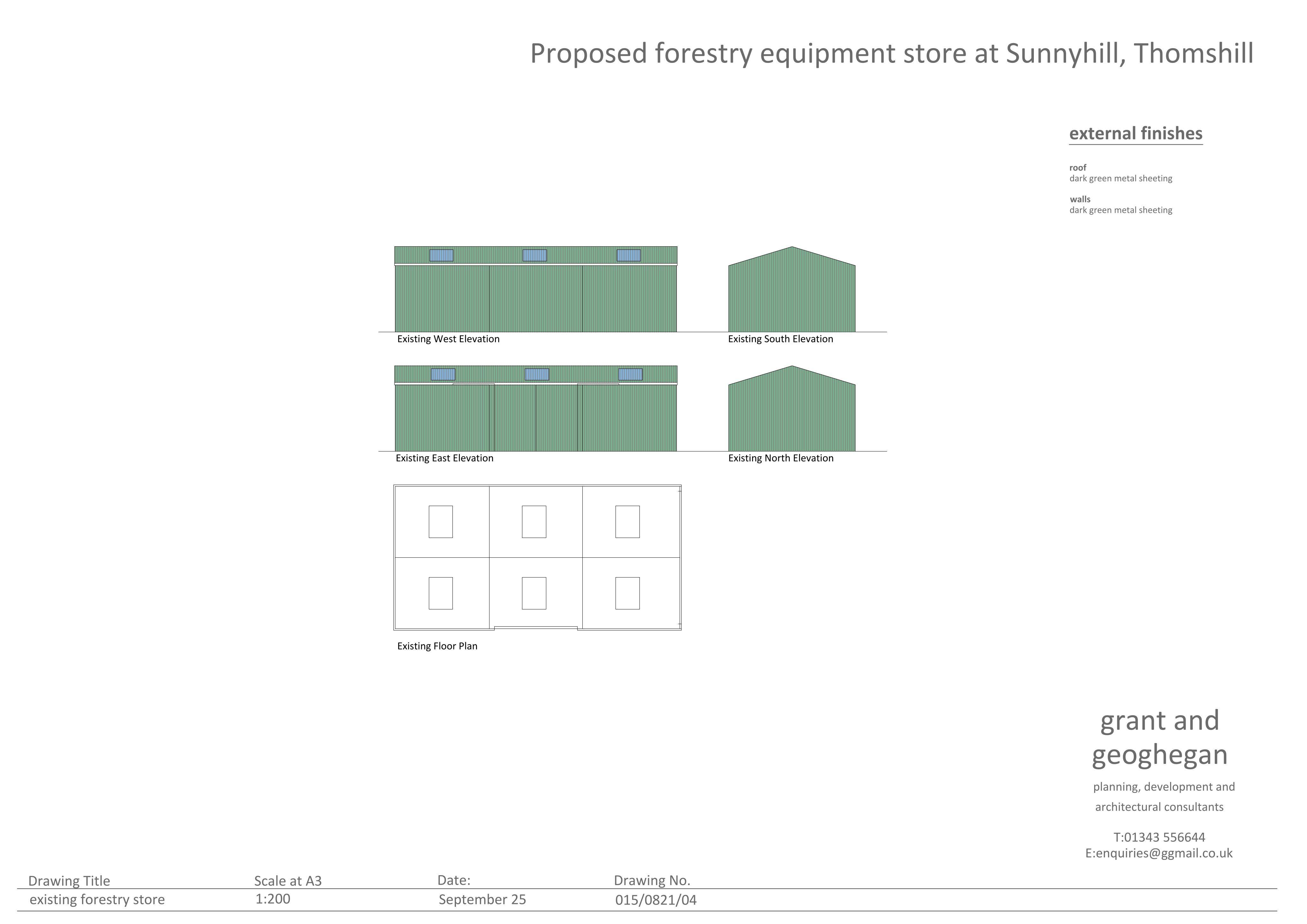Click the 'walls' finish label
This screenshot has height=924, width=1307.
pyautogui.click(x=1080, y=199)
